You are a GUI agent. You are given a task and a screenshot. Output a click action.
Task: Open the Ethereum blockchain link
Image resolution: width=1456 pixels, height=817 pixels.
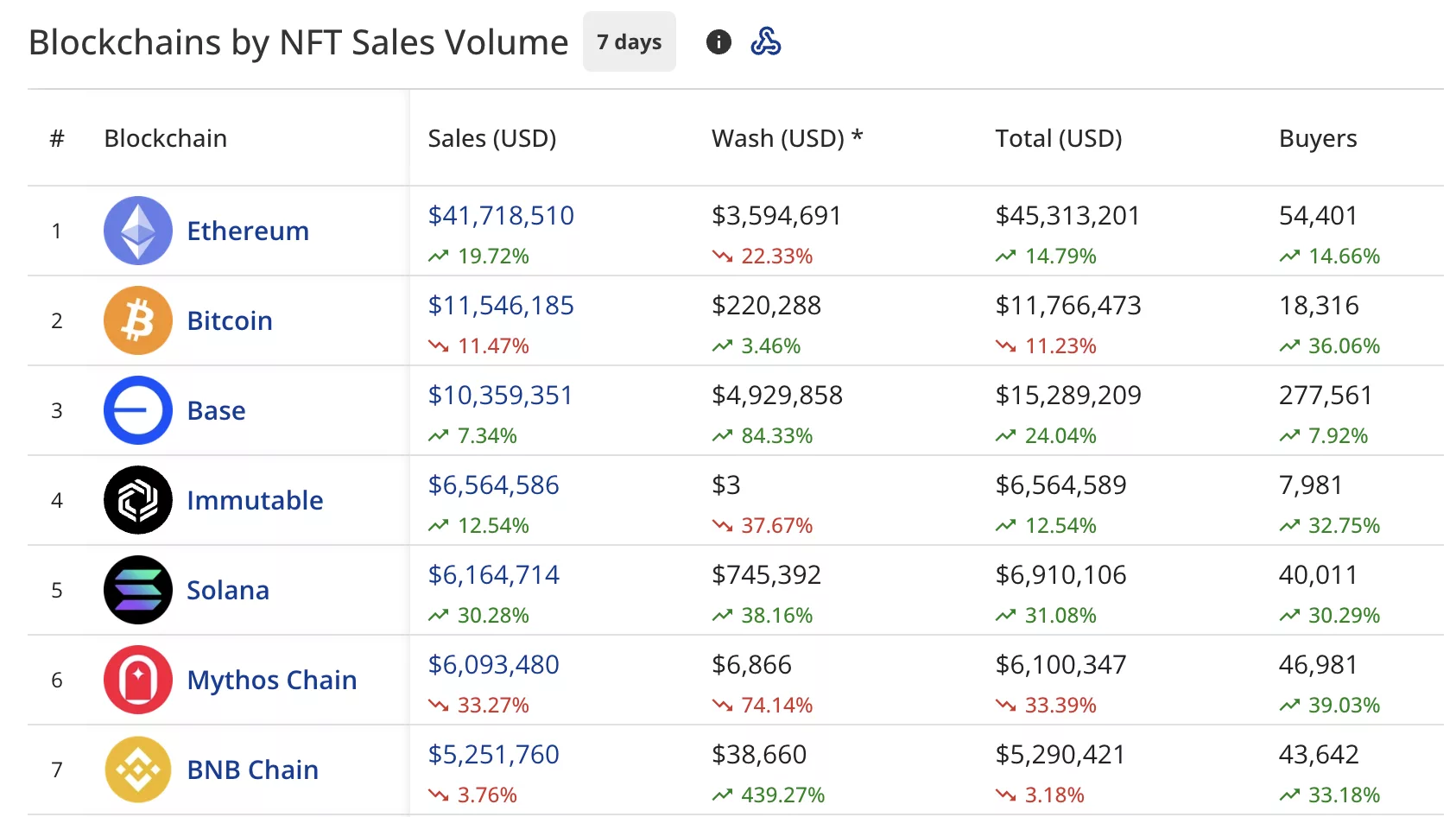[248, 231]
